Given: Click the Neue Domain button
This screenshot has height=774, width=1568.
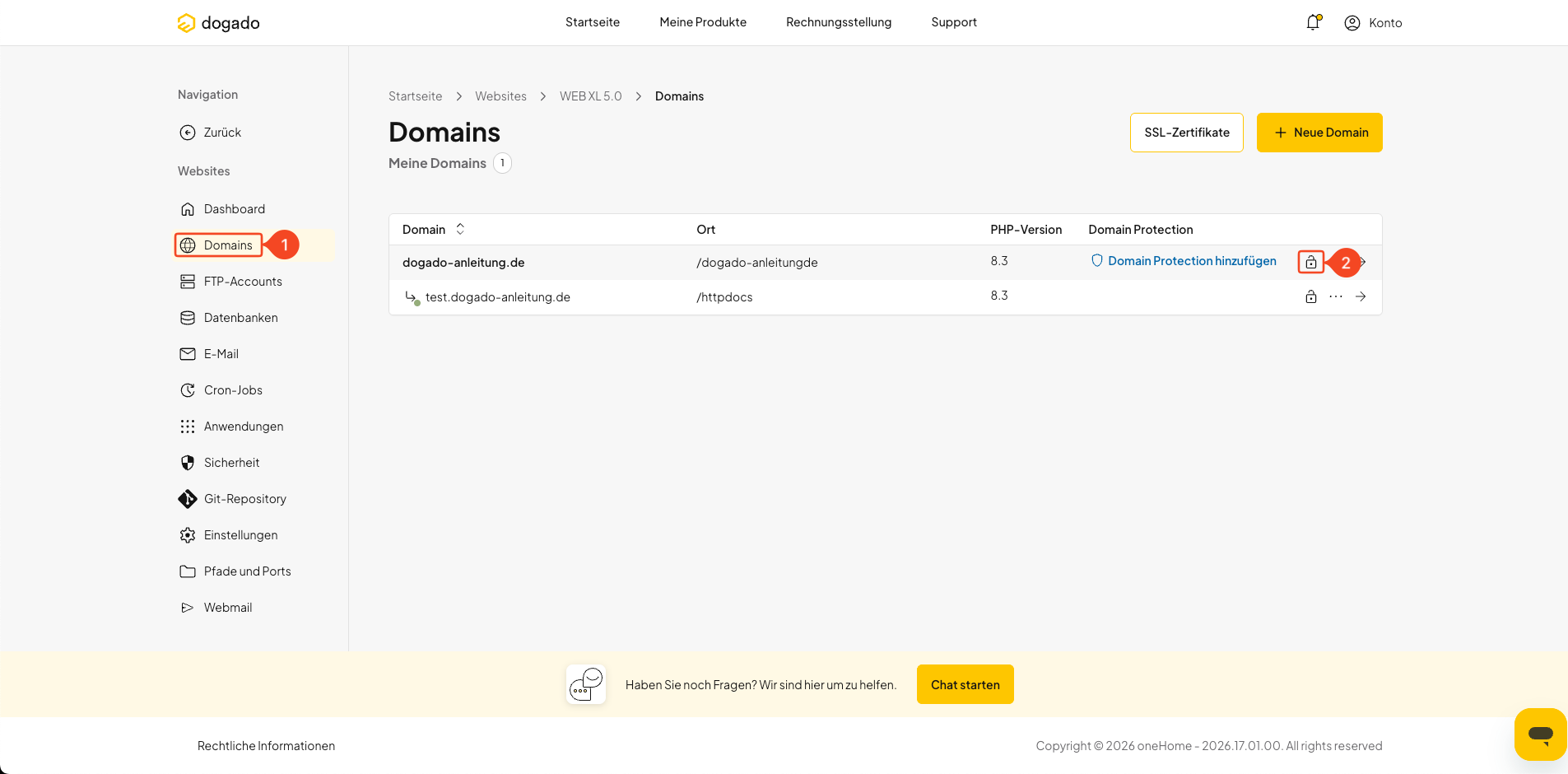Looking at the screenshot, I should 1319,133.
